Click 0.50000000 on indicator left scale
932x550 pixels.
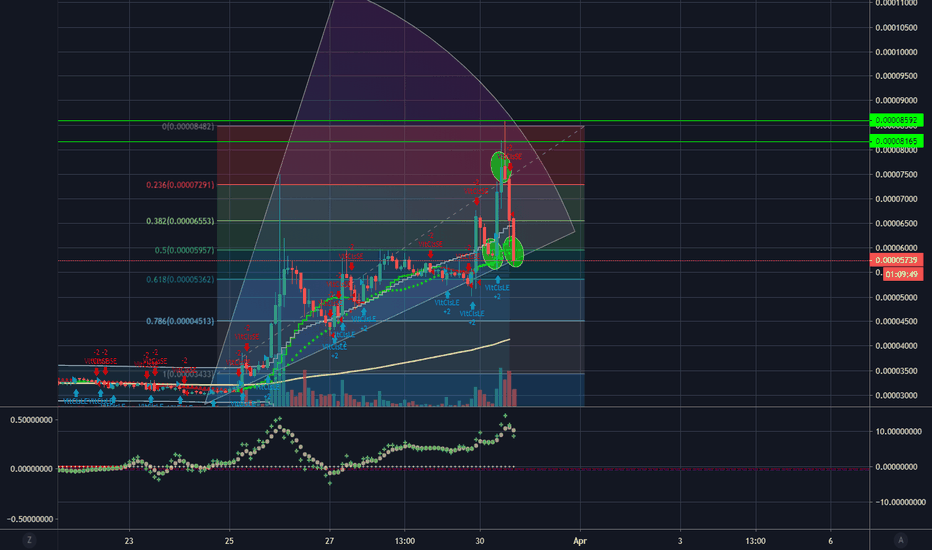point(32,420)
